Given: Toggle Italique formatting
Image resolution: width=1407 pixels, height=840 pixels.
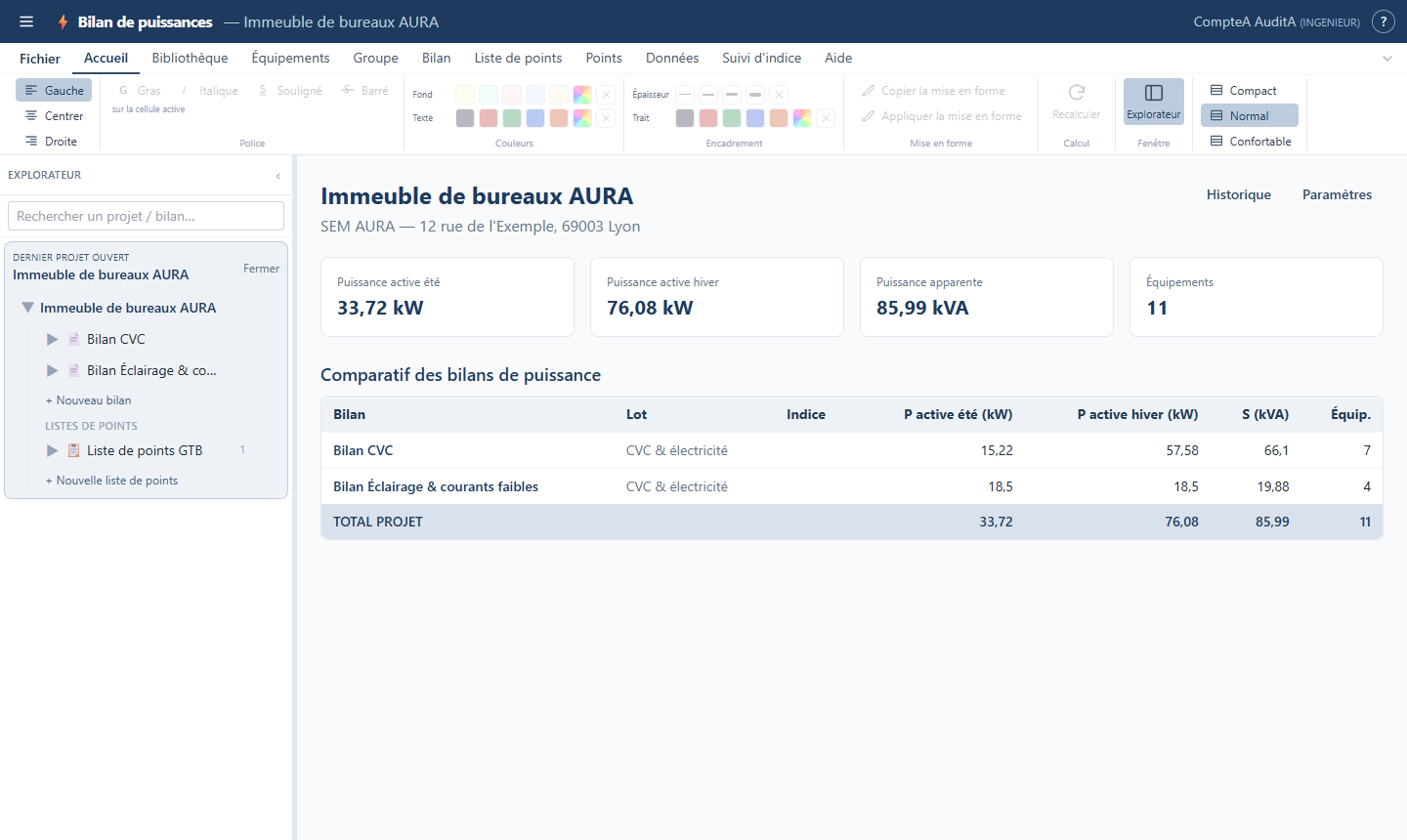Looking at the screenshot, I should tap(209, 90).
